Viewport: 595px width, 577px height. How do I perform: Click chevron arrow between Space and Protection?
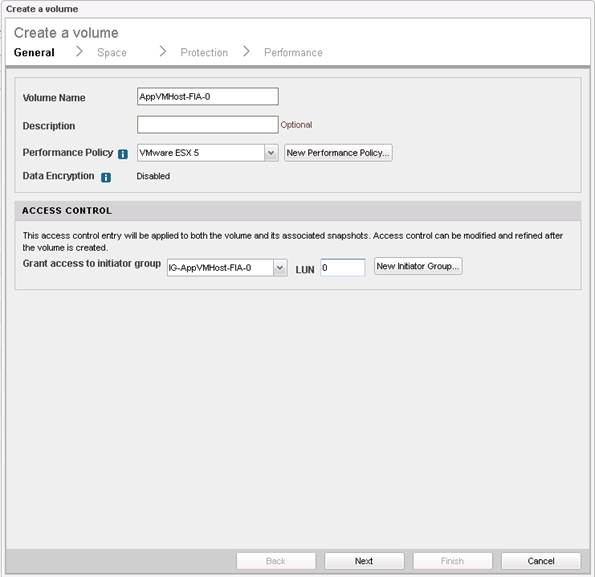(163, 51)
